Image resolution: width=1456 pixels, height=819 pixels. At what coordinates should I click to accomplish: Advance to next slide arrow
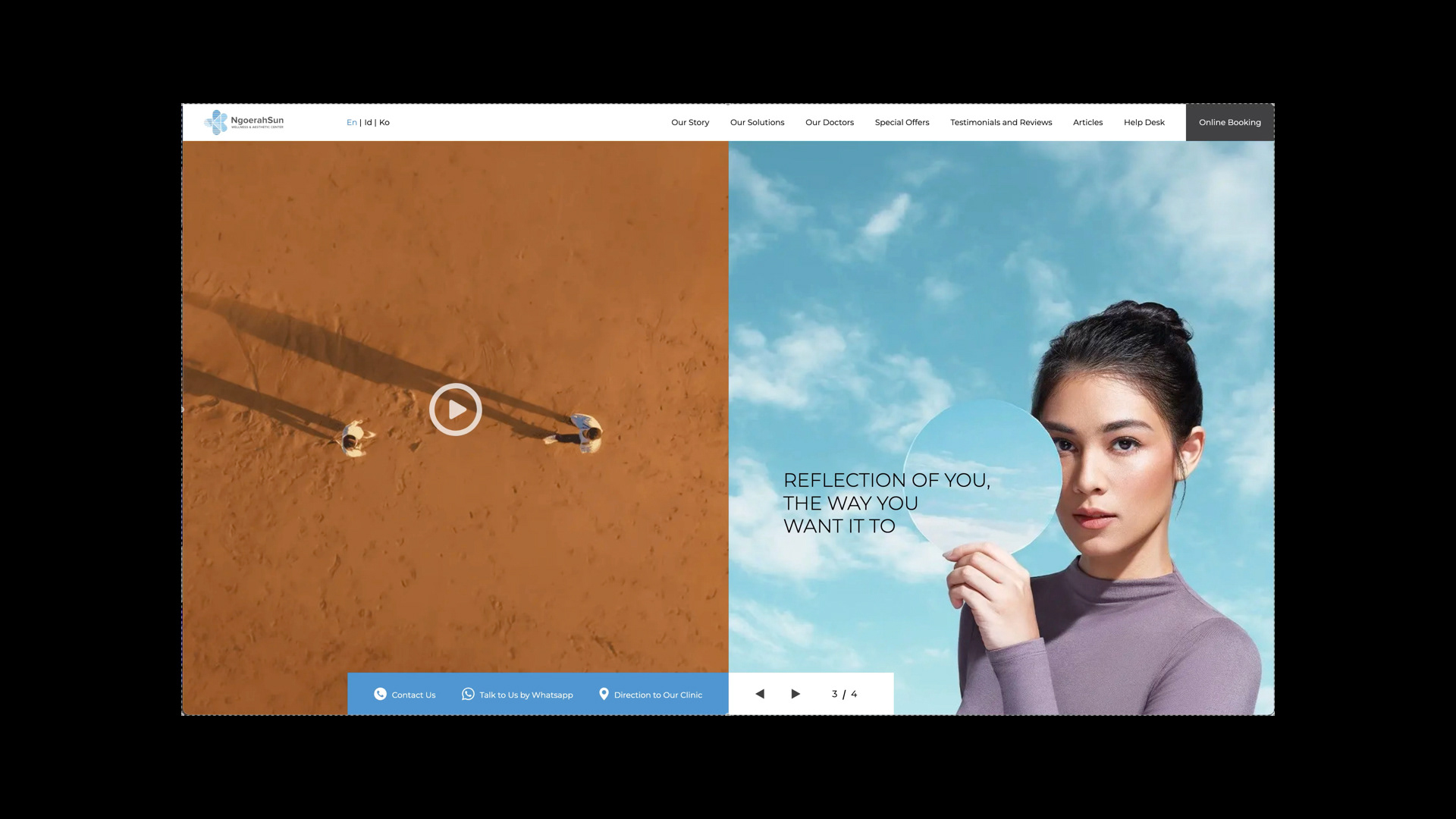point(795,694)
